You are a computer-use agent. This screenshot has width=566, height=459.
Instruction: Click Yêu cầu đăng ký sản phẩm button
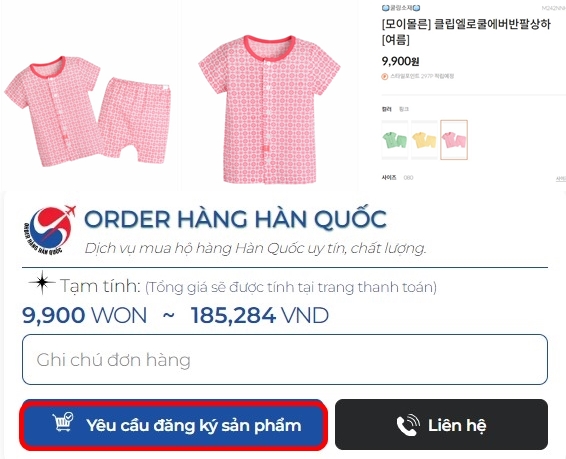(174, 425)
